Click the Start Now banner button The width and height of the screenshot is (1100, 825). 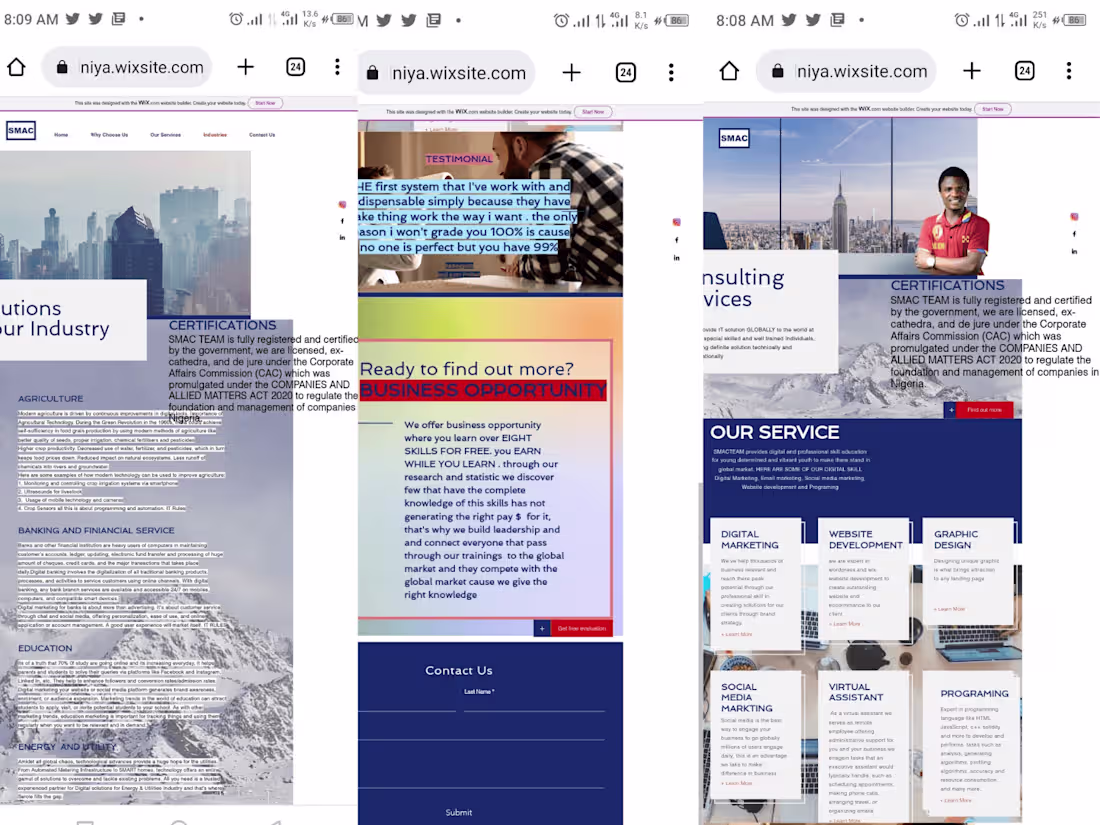click(265, 103)
